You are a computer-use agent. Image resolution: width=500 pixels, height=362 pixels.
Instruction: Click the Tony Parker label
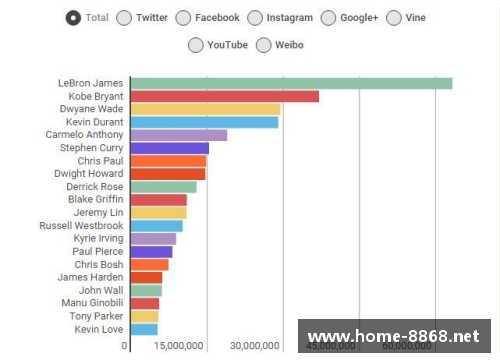(96, 316)
